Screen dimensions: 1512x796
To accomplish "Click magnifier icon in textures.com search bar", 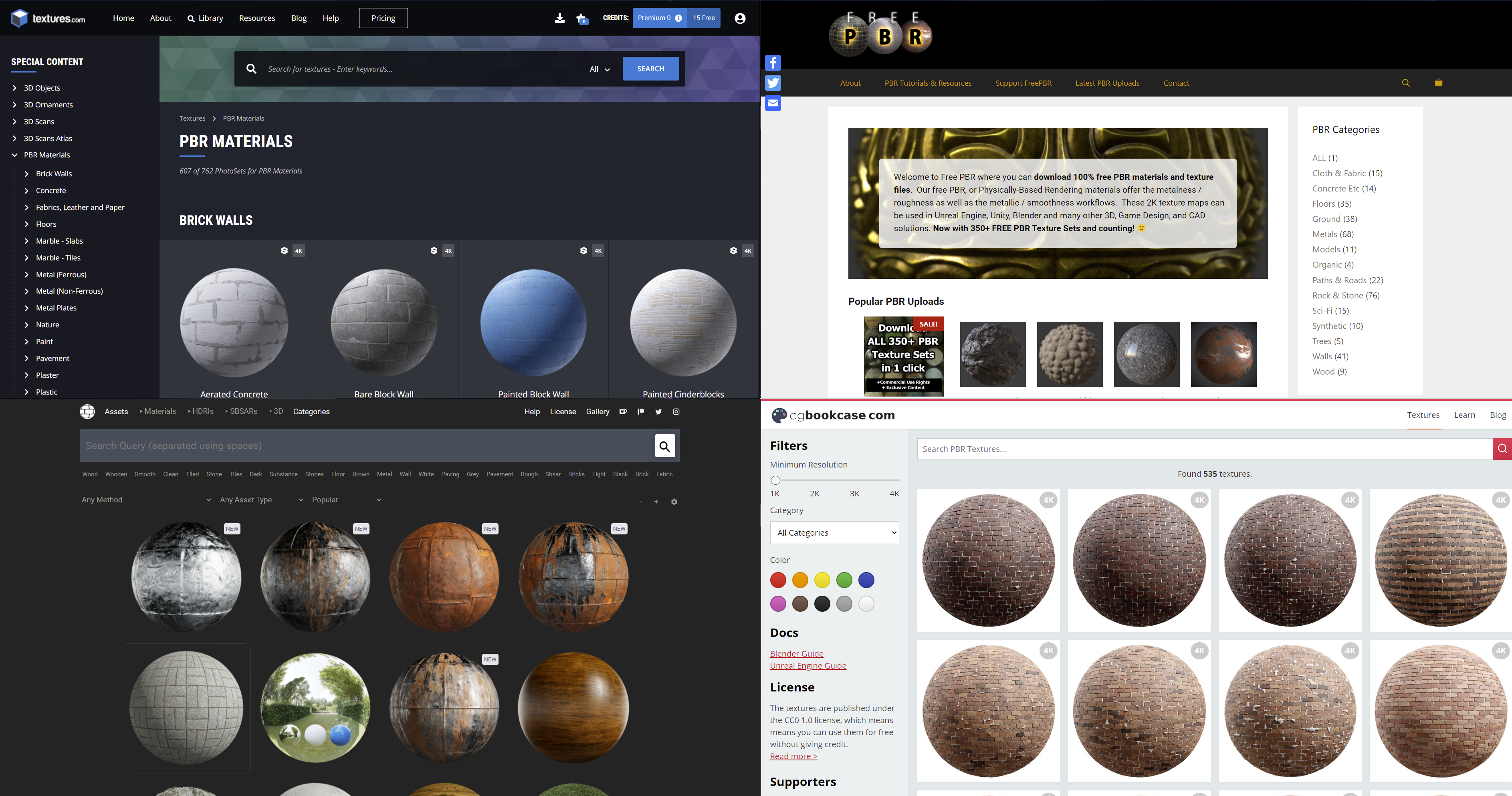I will (251, 69).
